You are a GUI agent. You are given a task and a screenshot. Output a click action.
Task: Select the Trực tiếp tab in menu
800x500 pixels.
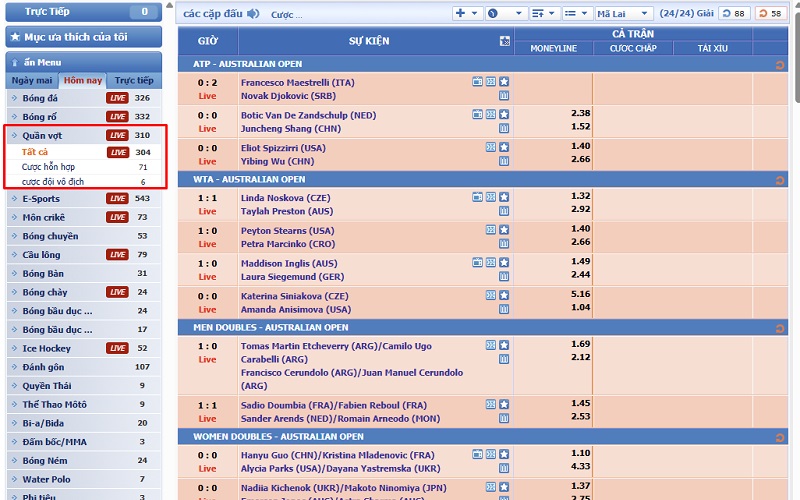(x=134, y=80)
